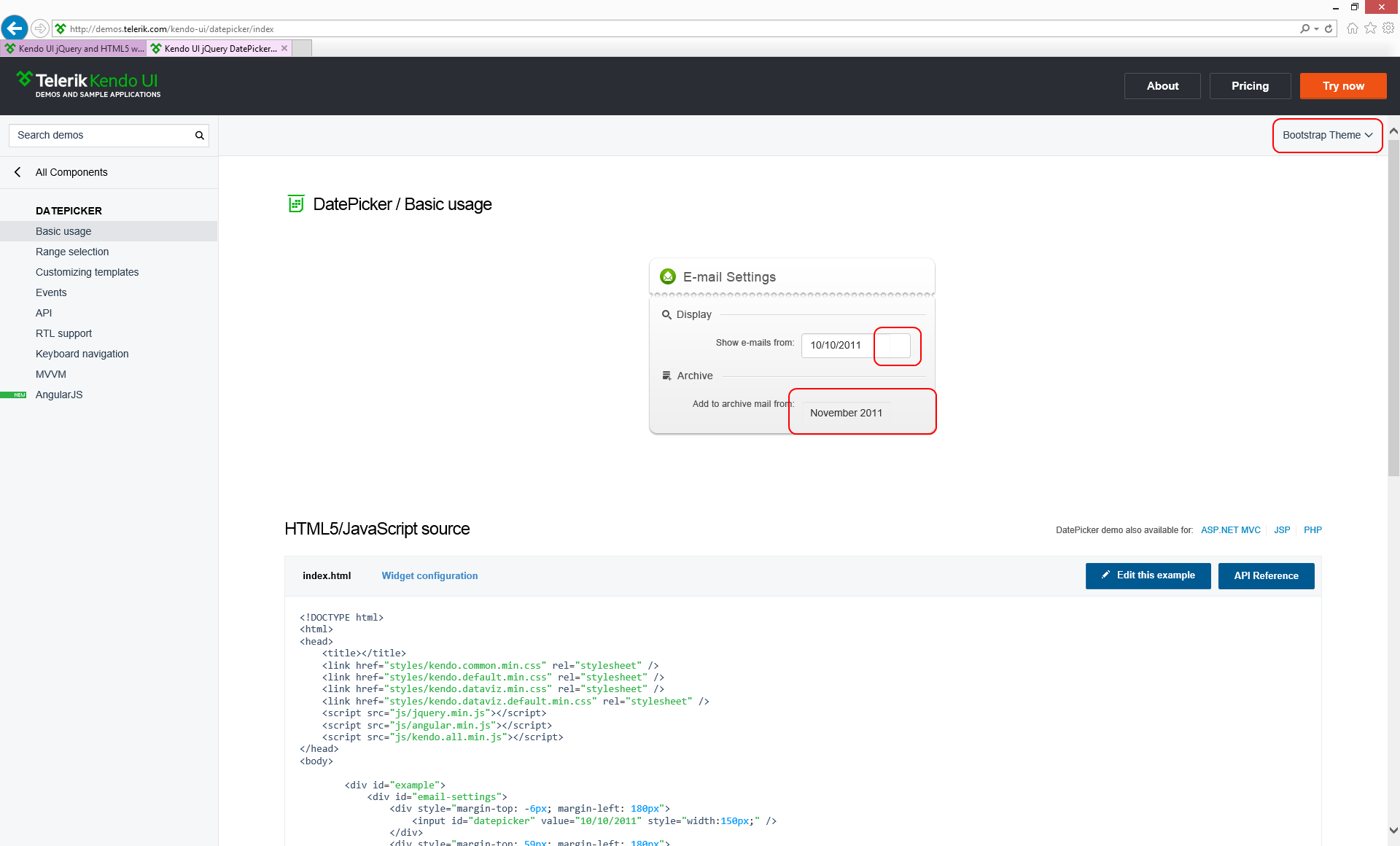Image resolution: width=1400 pixels, height=846 pixels.
Task: Open the Bootstrap Theme dropdown
Action: pos(1327,136)
